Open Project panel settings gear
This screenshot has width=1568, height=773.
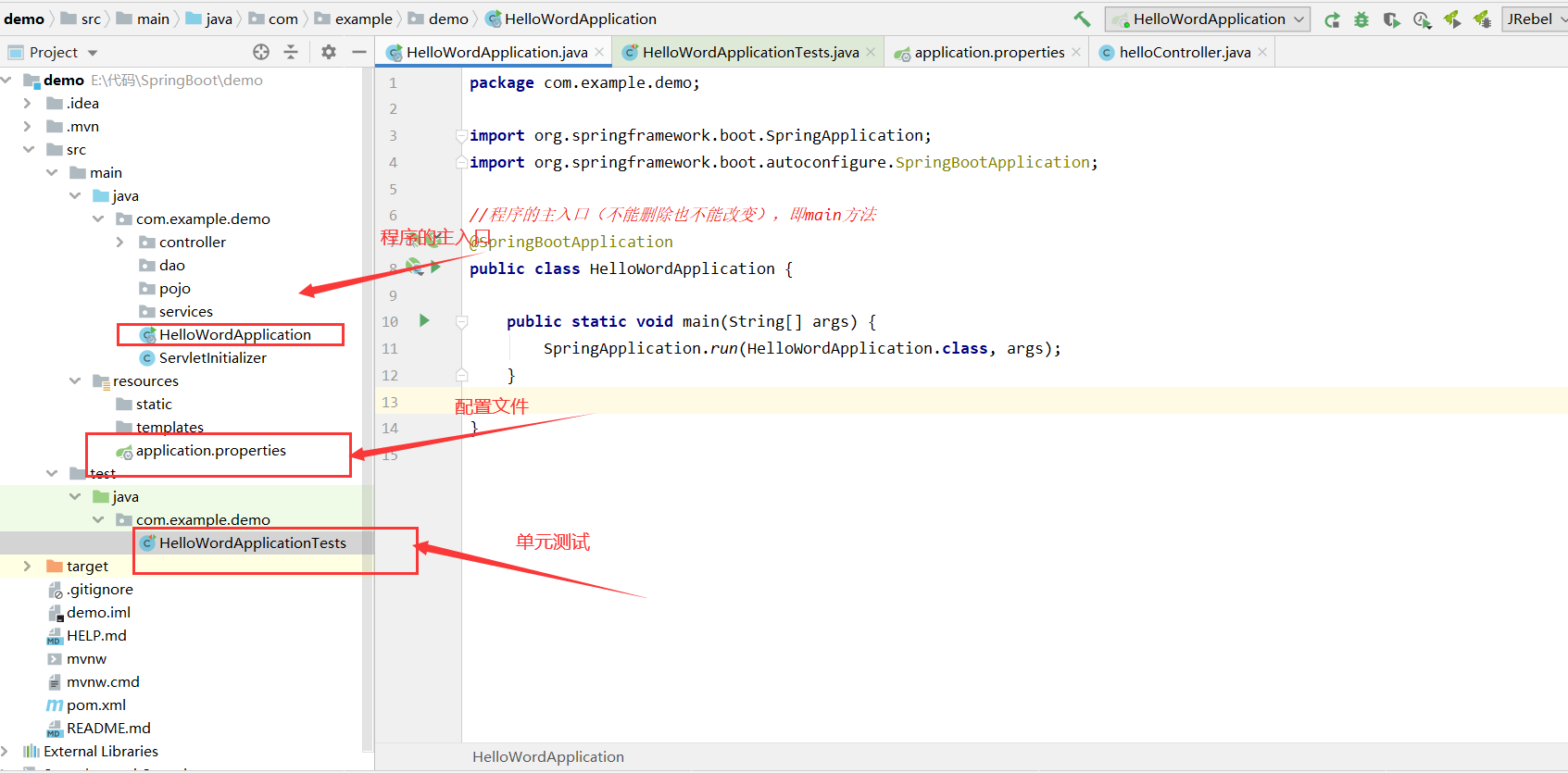coord(329,52)
